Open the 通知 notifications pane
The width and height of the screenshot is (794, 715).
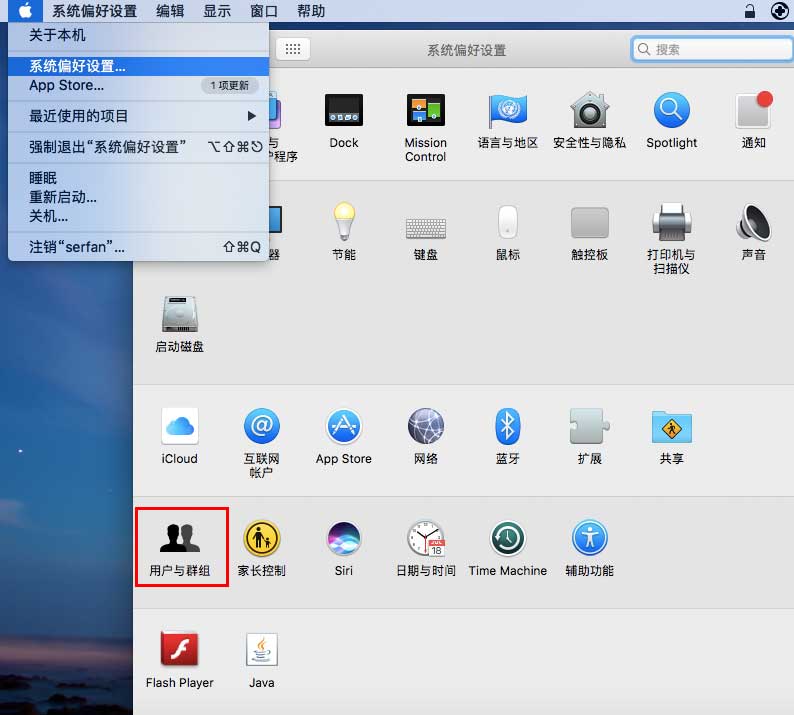pos(753,110)
